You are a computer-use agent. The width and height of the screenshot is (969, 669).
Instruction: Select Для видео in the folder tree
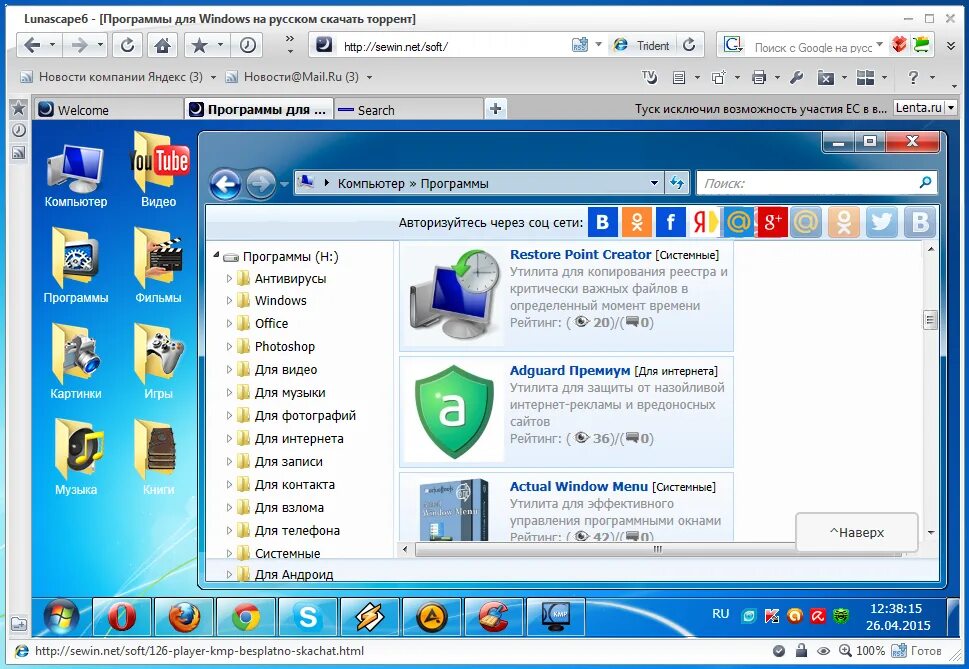(286, 369)
